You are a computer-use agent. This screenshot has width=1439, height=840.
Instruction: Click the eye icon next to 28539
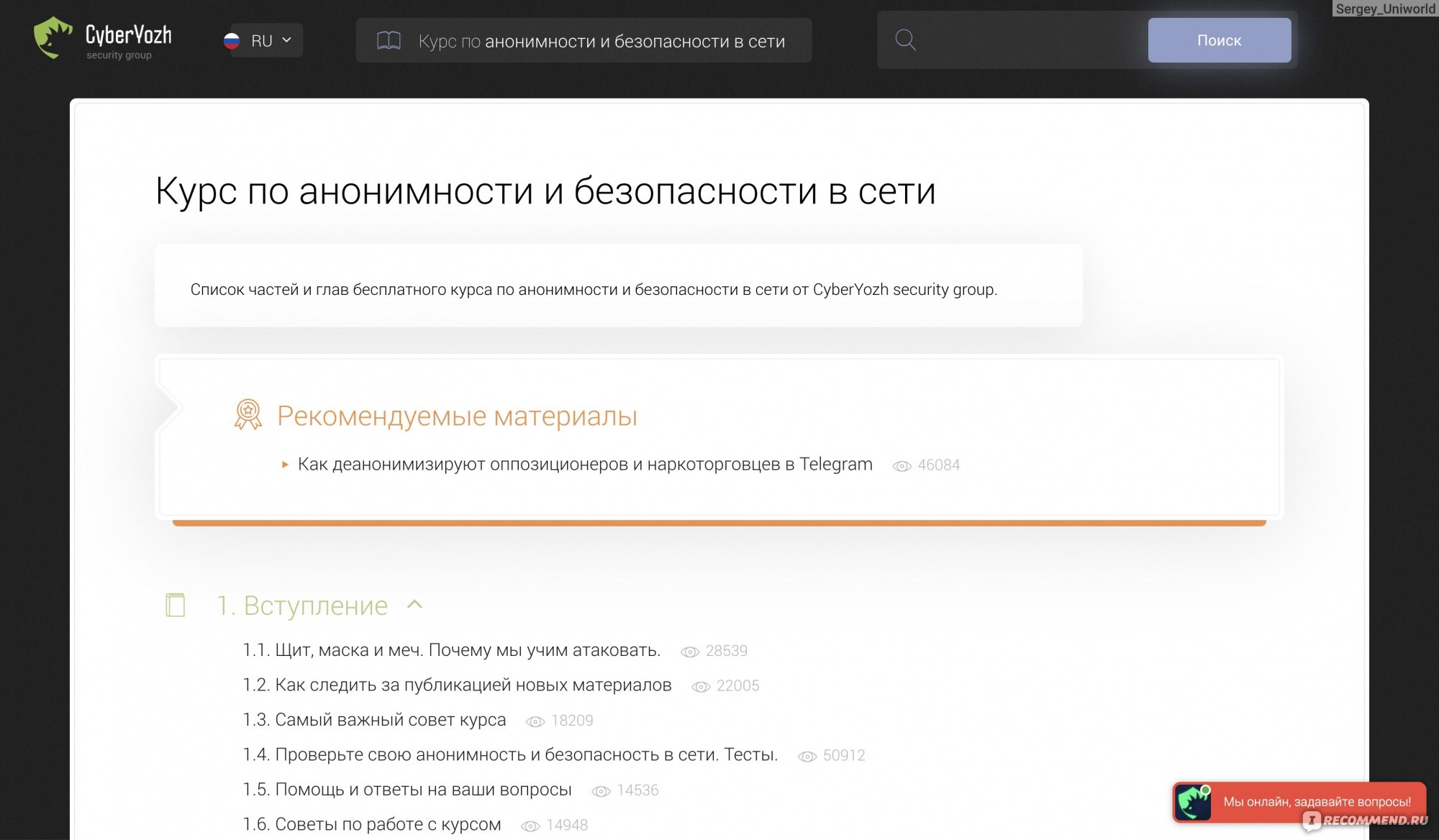click(689, 652)
